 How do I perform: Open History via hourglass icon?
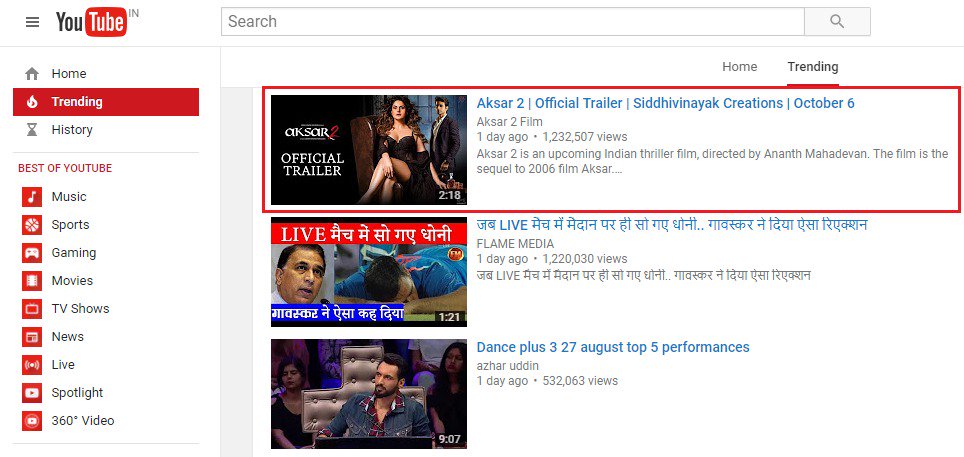(x=32, y=130)
